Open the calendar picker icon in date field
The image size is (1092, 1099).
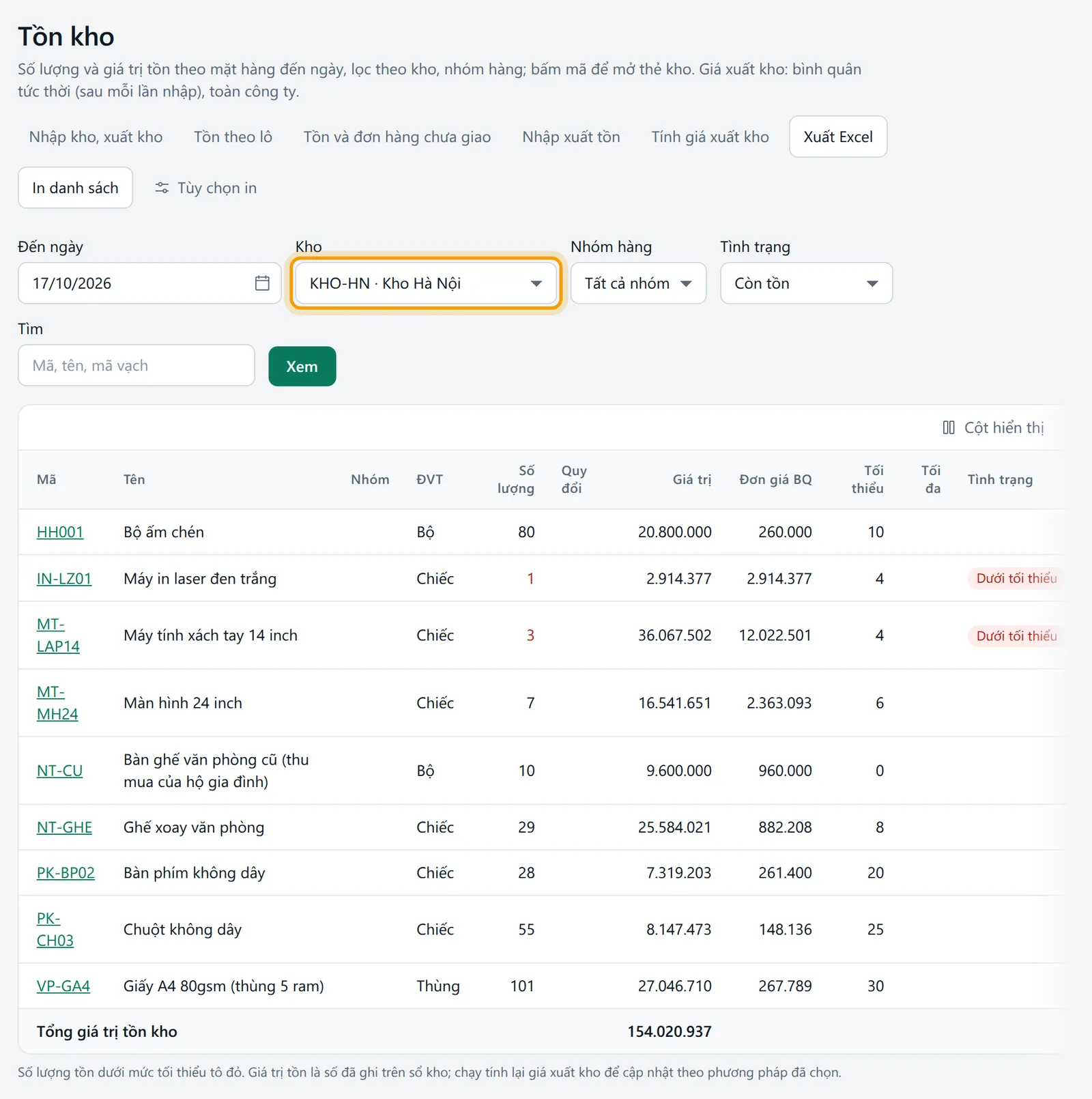click(x=262, y=283)
